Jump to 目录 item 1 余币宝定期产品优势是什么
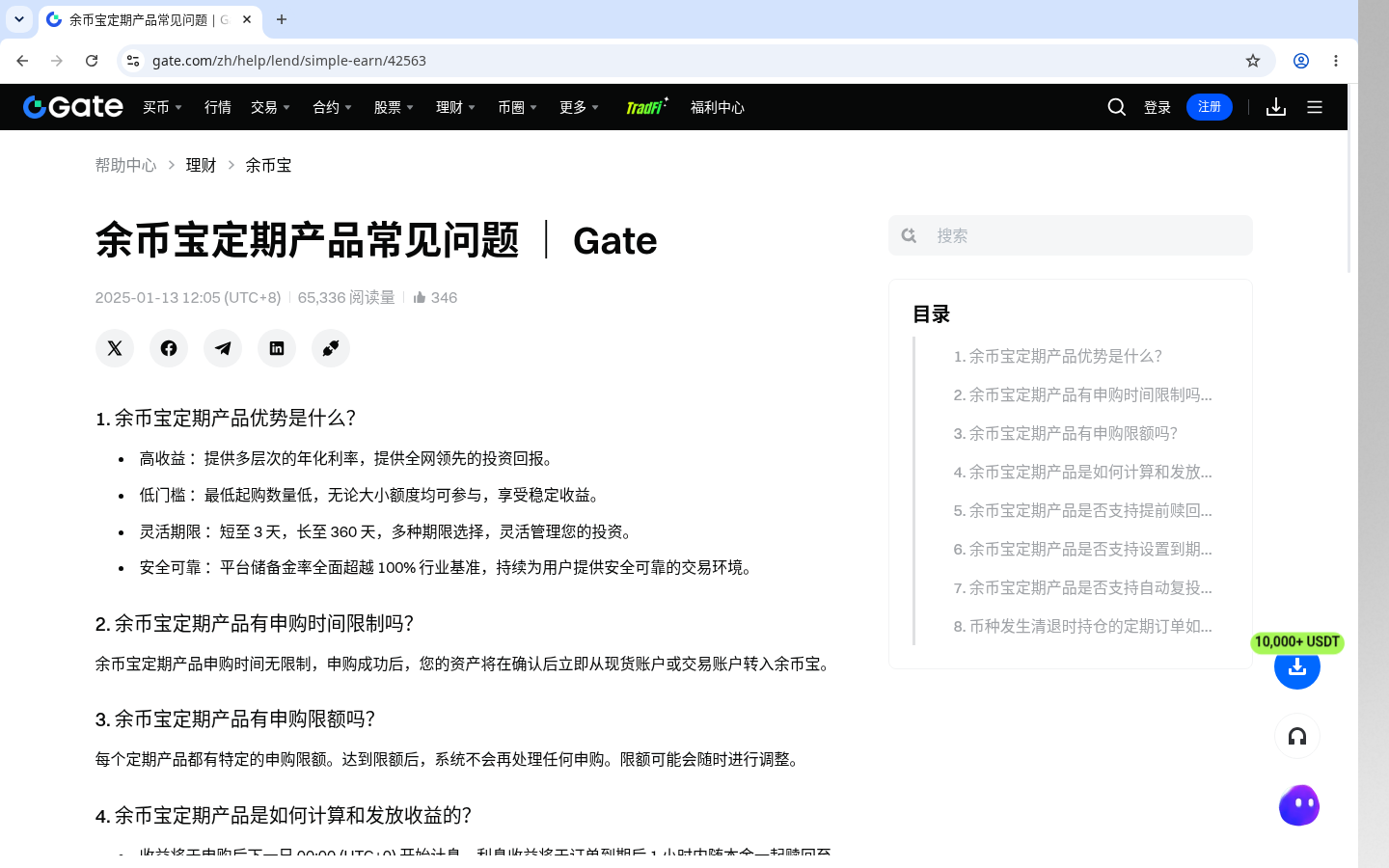Viewport: 1389px width, 868px height. (1058, 356)
